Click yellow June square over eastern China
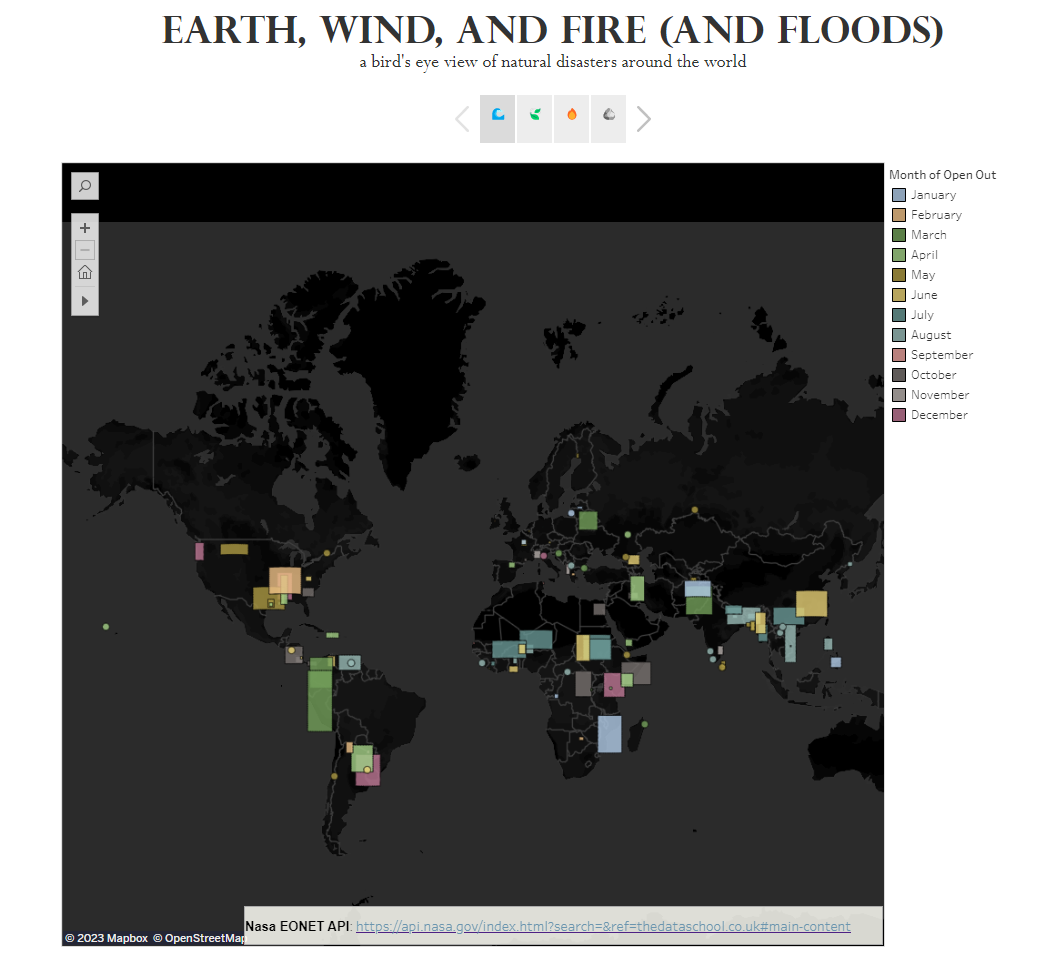 point(811,603)
